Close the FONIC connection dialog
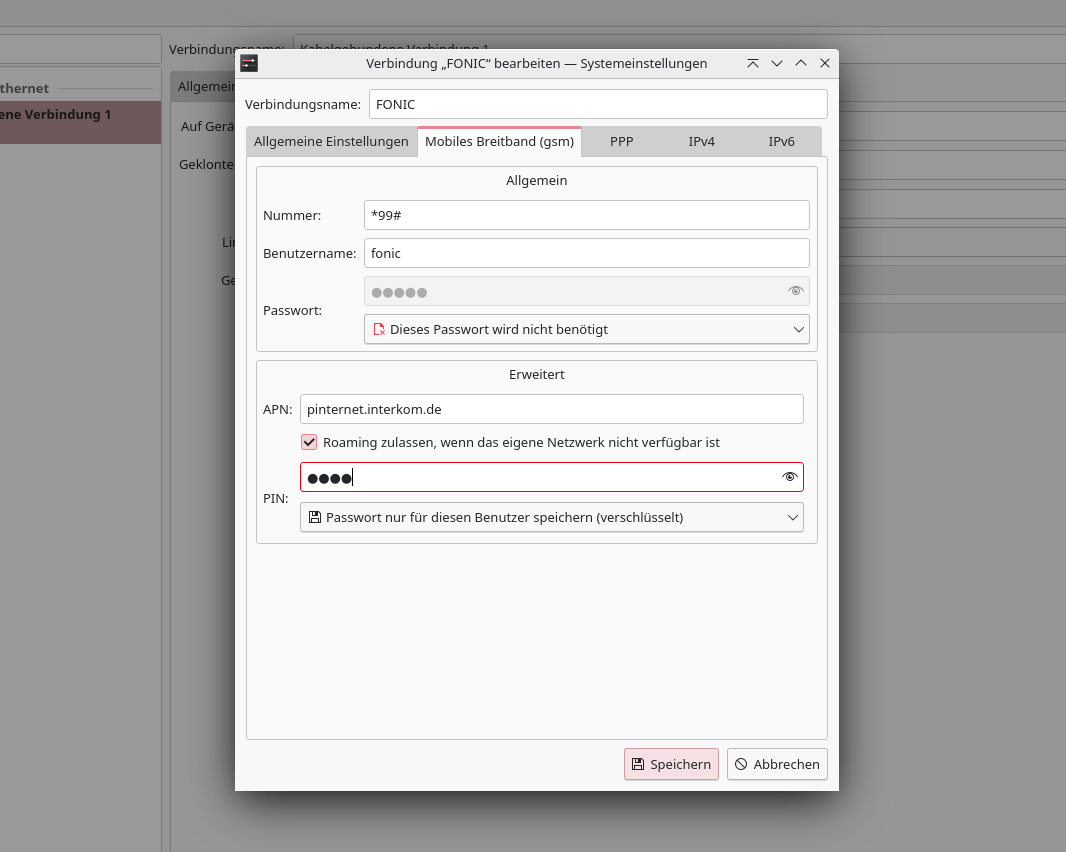 pos(825,63)
